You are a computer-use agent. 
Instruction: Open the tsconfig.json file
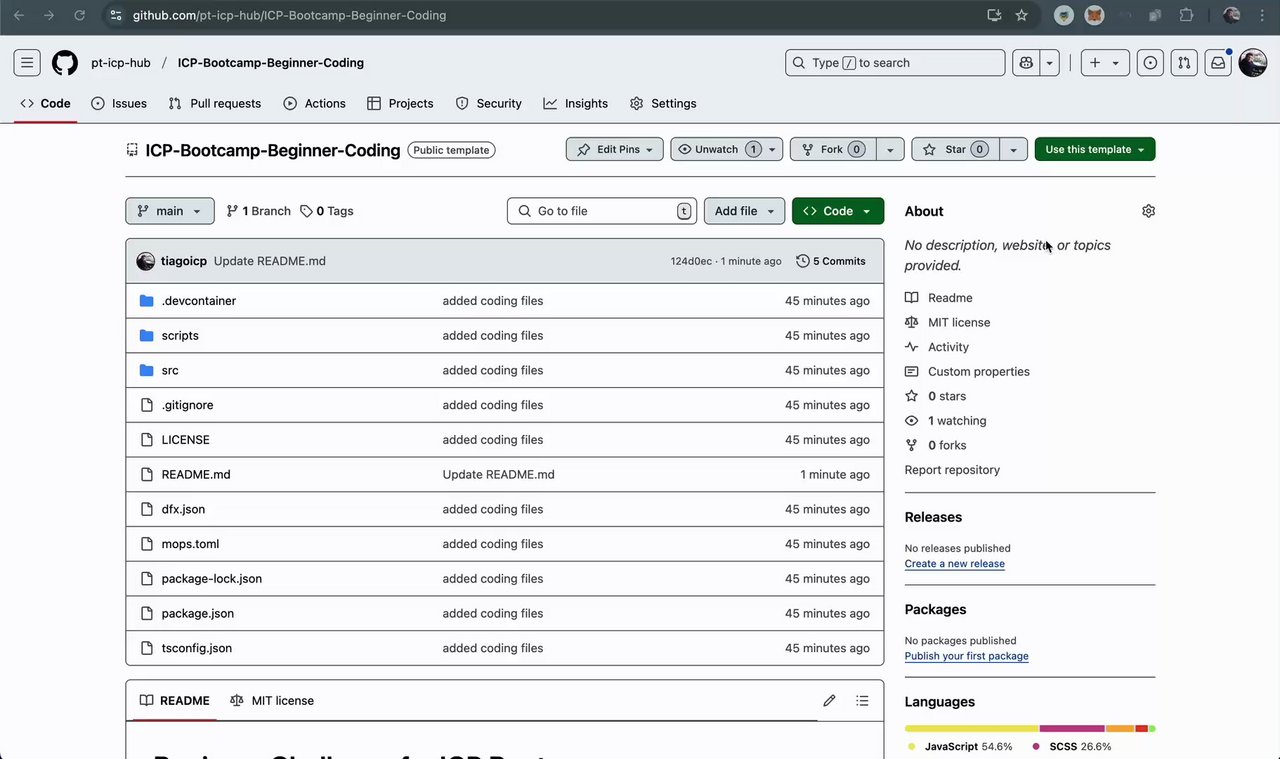coord(197,649)
